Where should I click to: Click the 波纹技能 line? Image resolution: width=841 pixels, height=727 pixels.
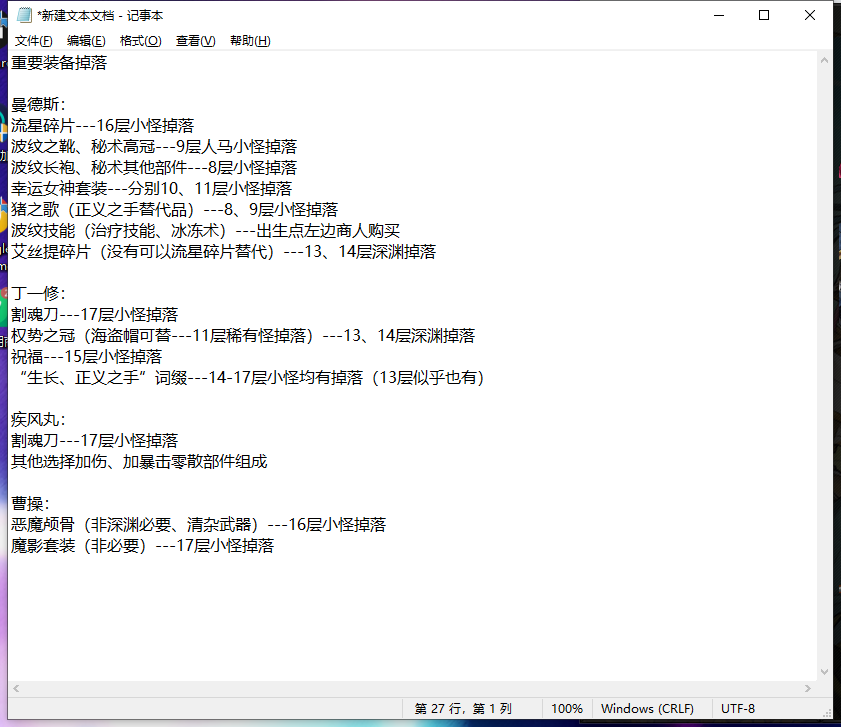pyautogui.click(x=205, y=231)
